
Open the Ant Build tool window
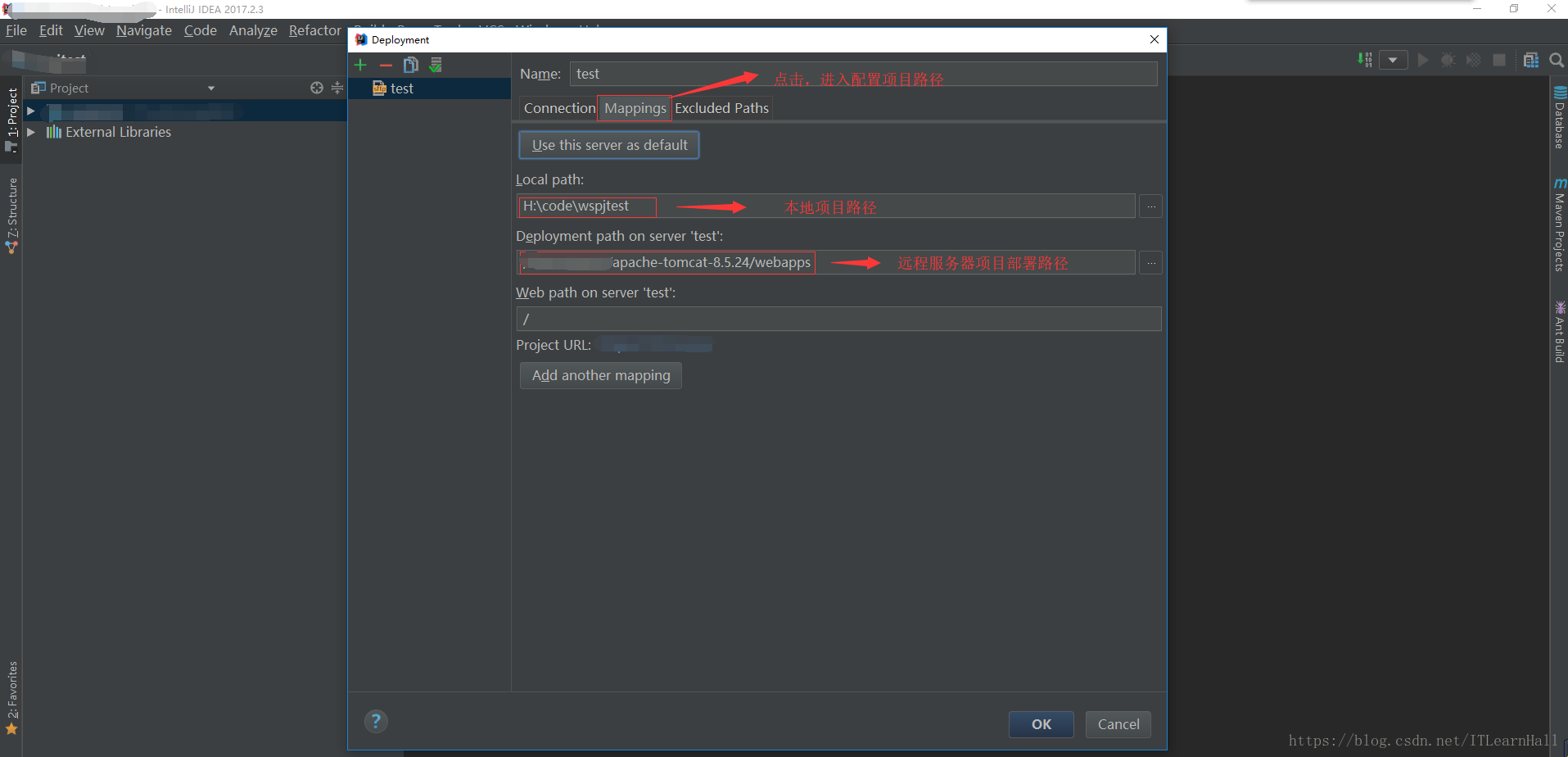(1559, 332)
